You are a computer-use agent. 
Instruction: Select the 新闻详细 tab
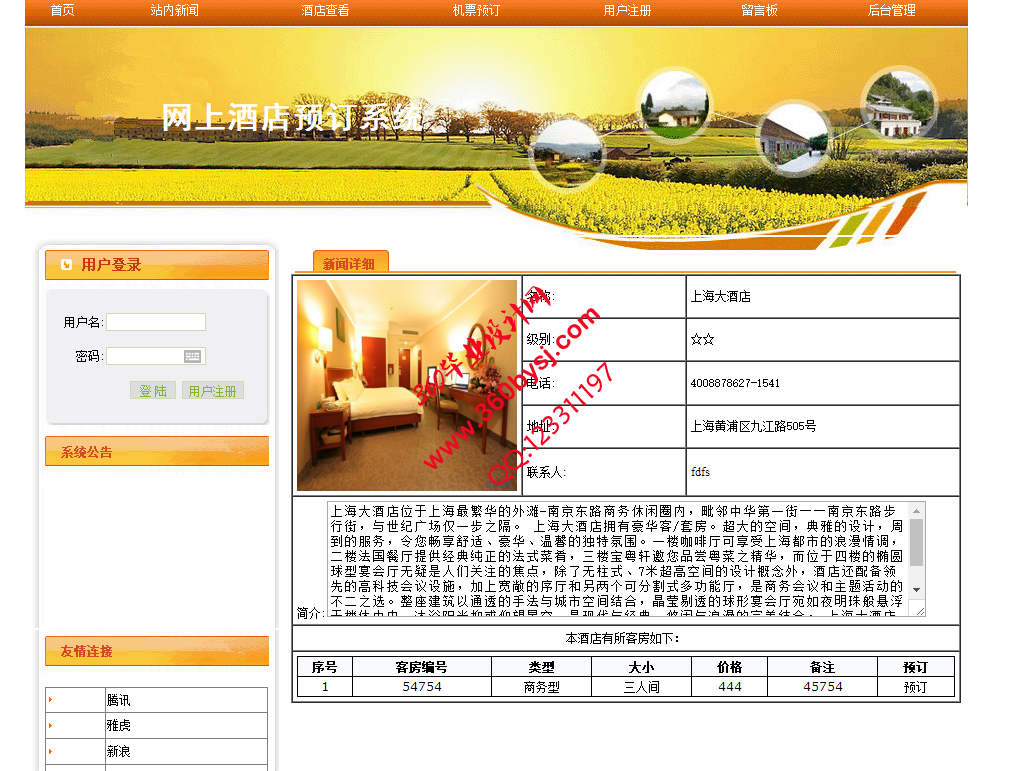pyautogui.click(x=350, y=263)
